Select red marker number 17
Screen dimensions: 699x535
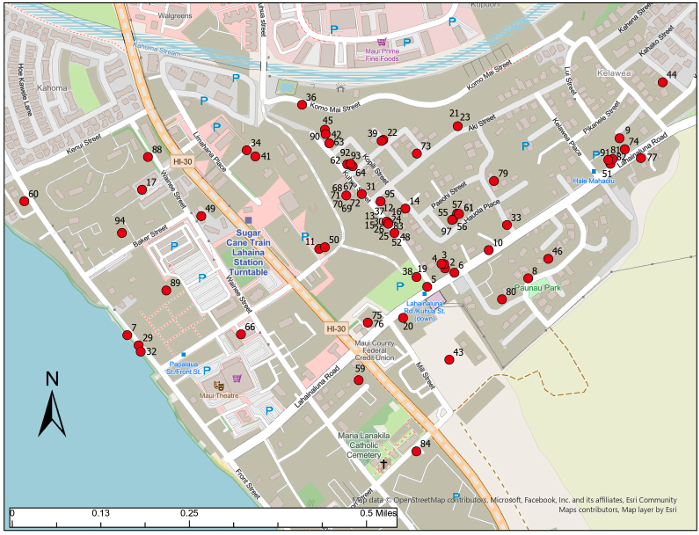click(x=142, y=189)
